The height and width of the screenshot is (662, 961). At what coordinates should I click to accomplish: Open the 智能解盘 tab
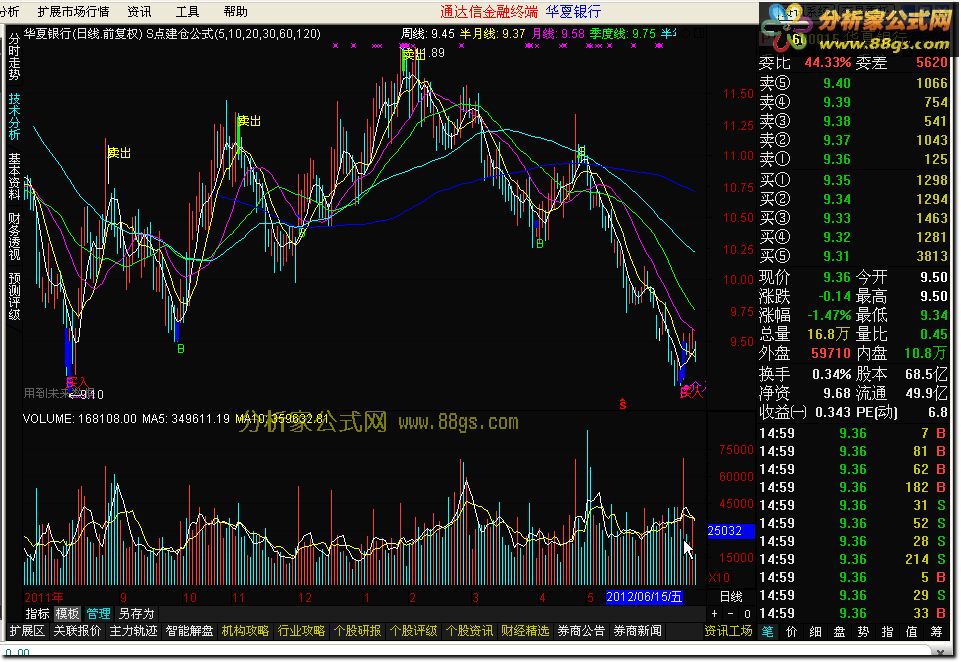point(189,631)
